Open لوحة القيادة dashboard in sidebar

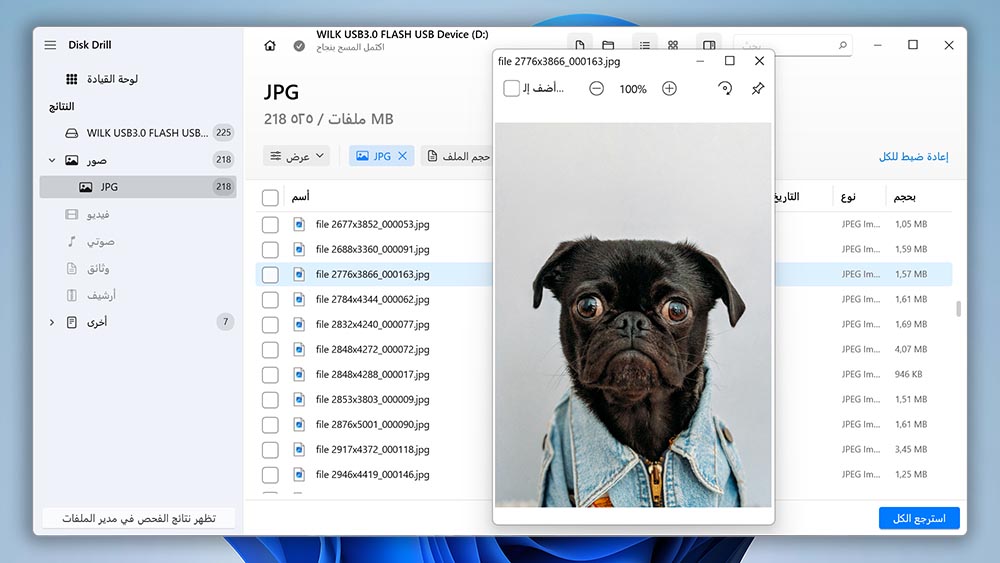coord(112,79)
